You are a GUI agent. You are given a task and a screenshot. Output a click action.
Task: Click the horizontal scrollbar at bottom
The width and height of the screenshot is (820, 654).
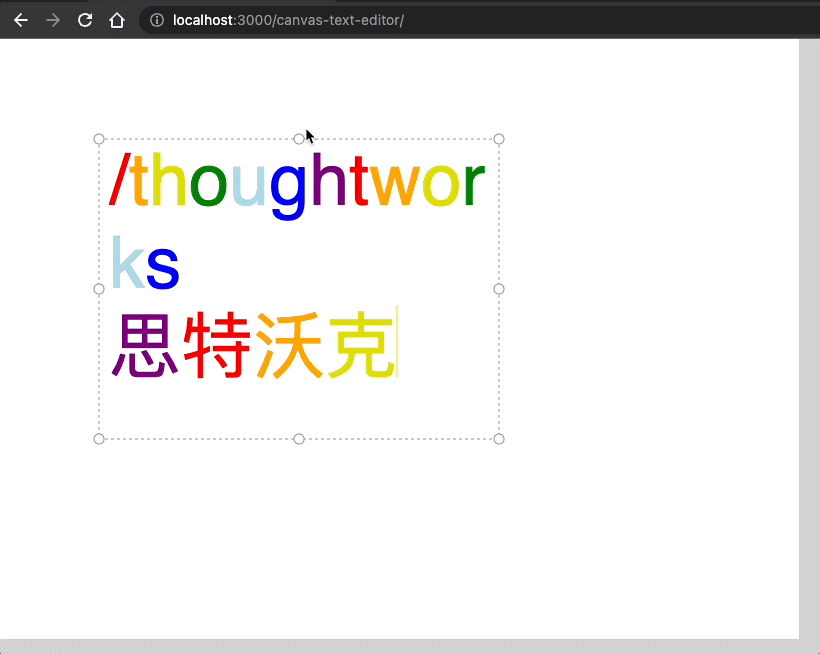point(400,646)
